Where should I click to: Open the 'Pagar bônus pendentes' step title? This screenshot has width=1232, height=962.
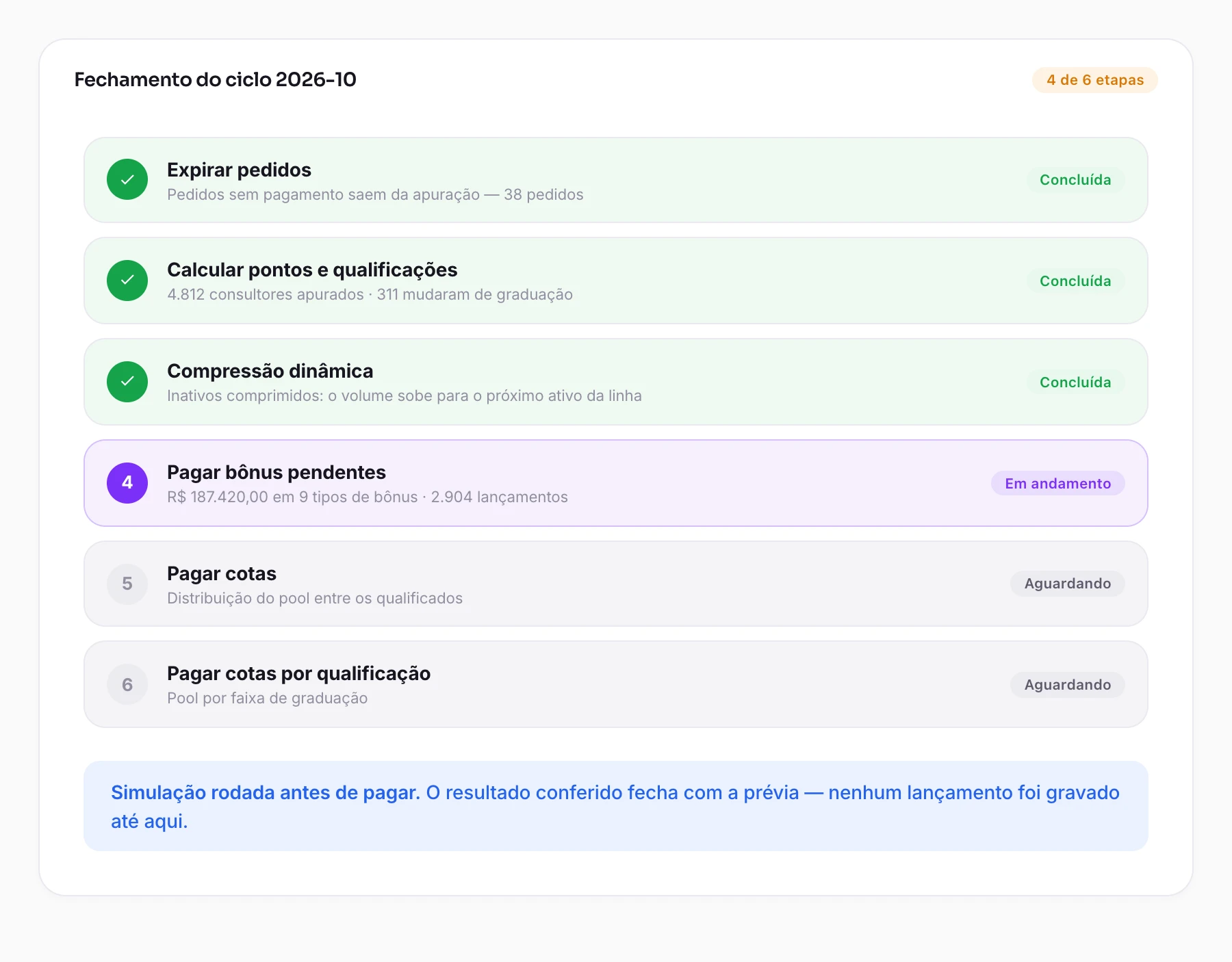coord(277,472)
